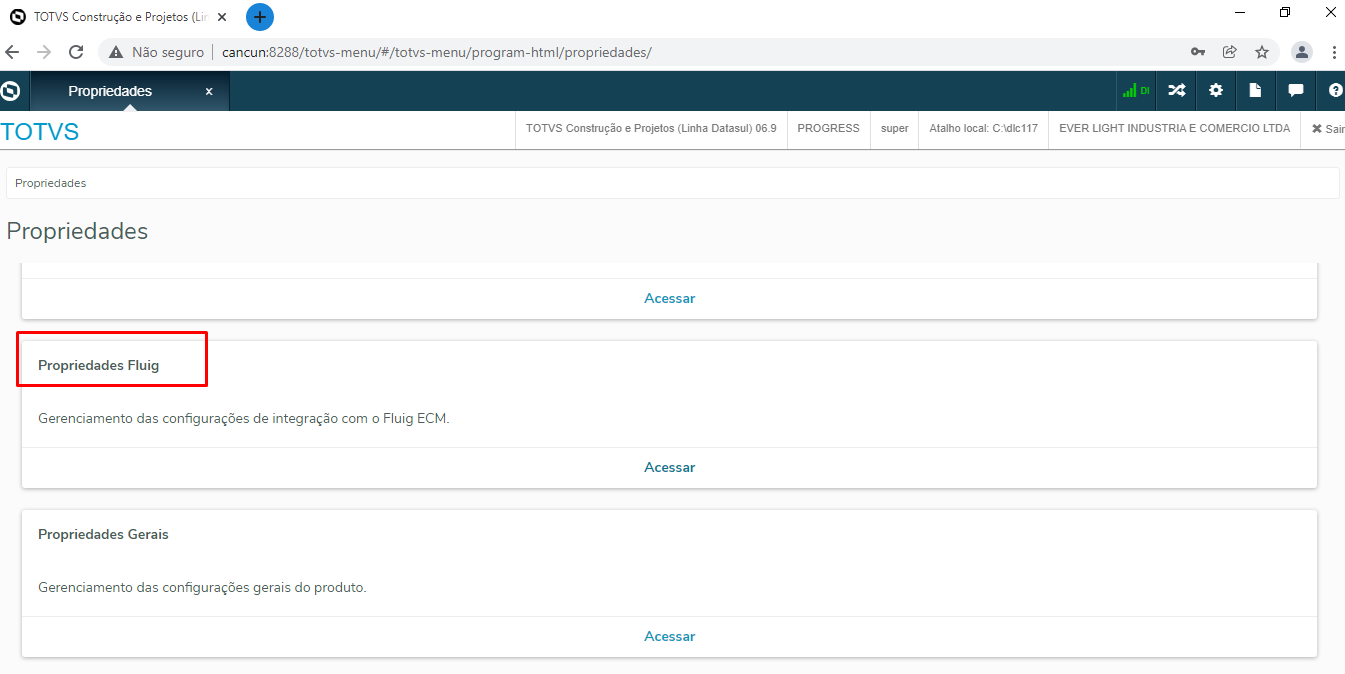
Task: Click the Não seguro security warning
Action: (x=155, y=52)
